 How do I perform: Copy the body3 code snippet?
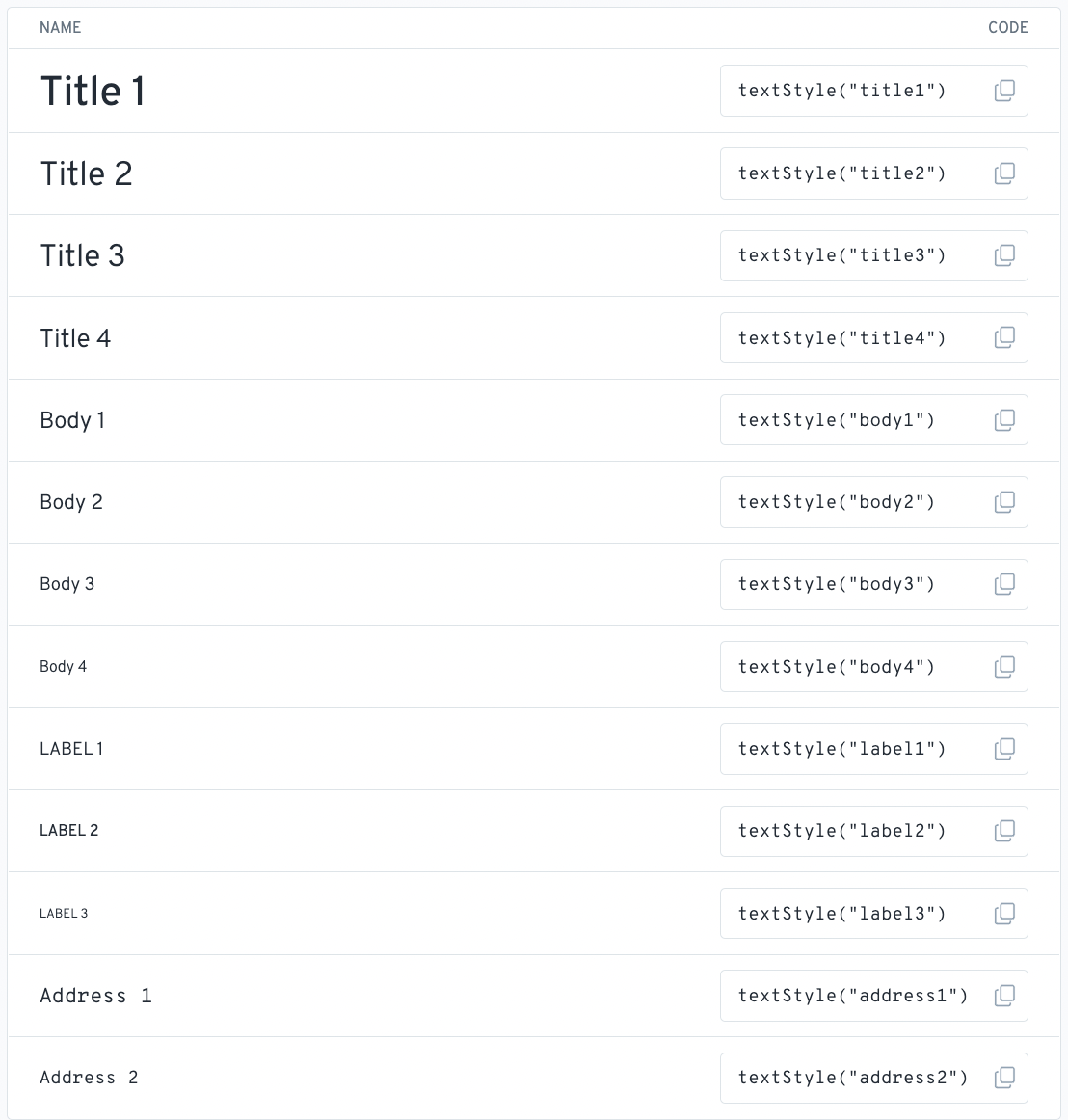[1004, 584]
